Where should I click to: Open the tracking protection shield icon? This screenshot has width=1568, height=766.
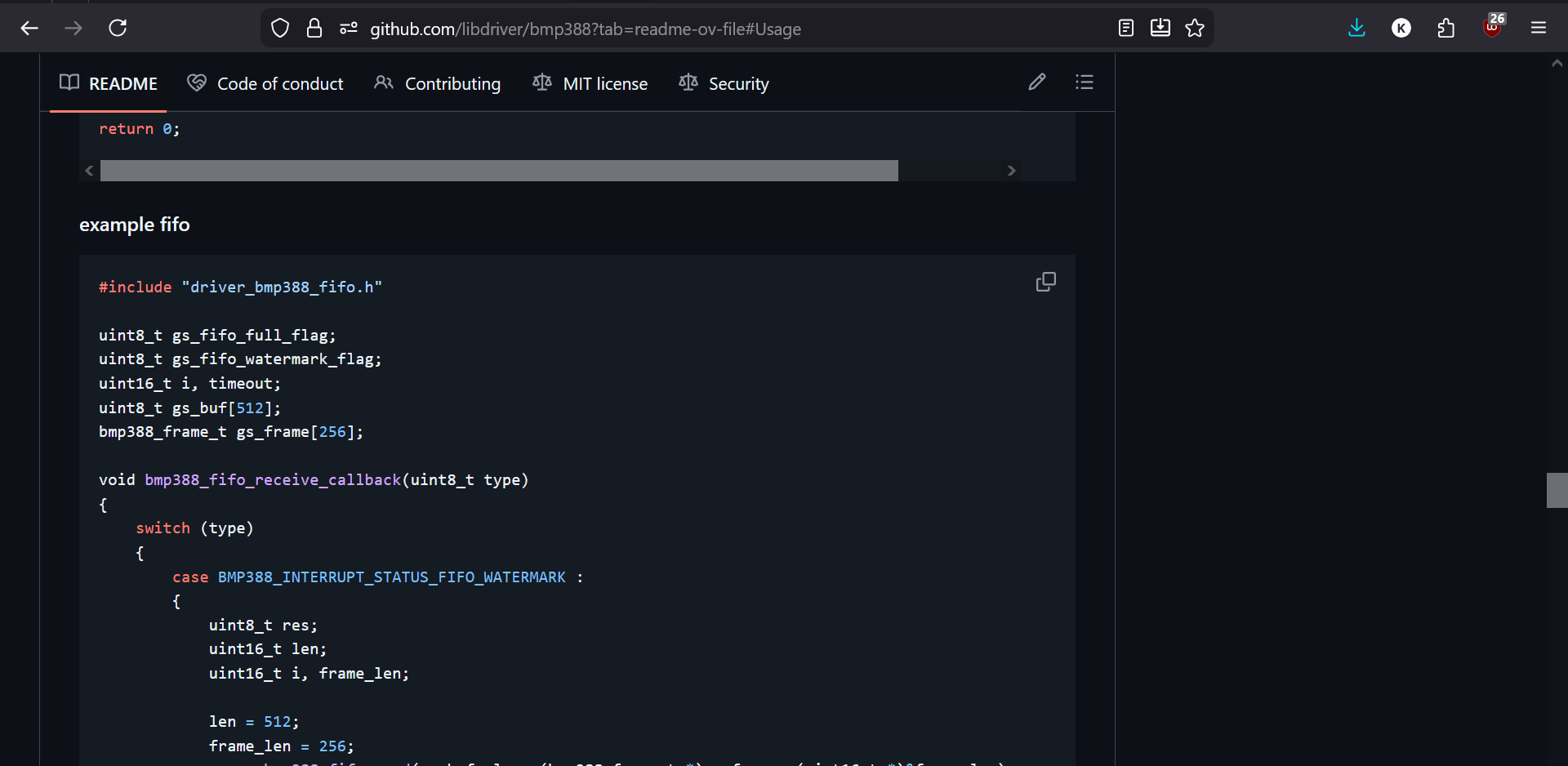(280, 29)
